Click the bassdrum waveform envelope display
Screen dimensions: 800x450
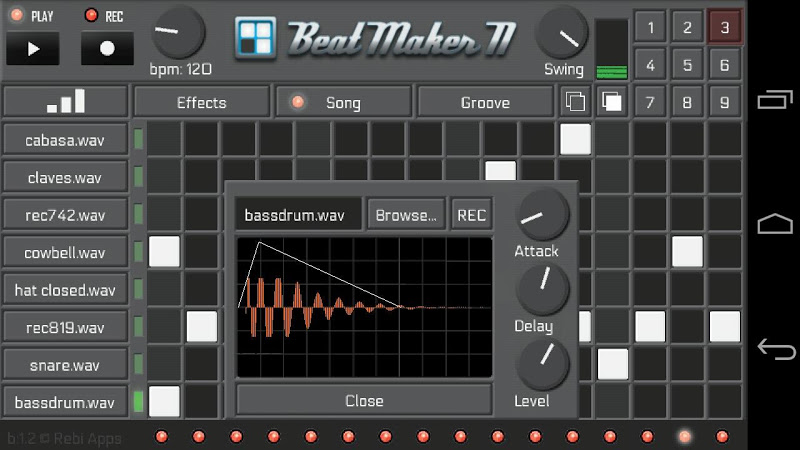[x=364, y=307]
